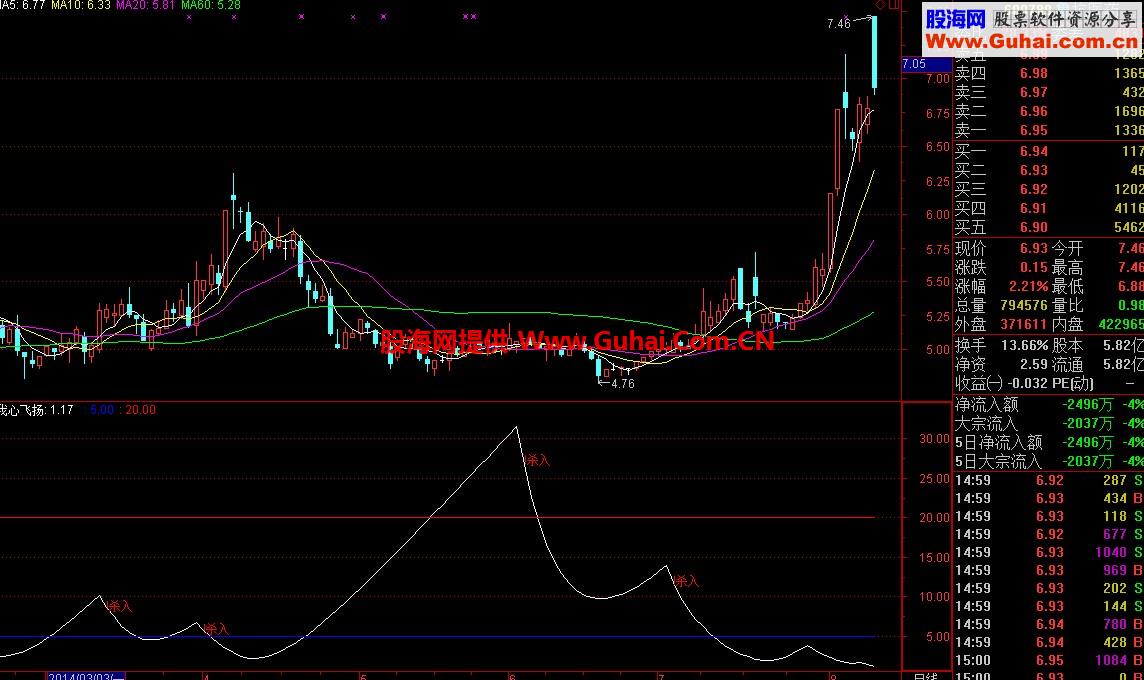
Task: Click the 量比 label
Action: click(x=1067, y=306)
